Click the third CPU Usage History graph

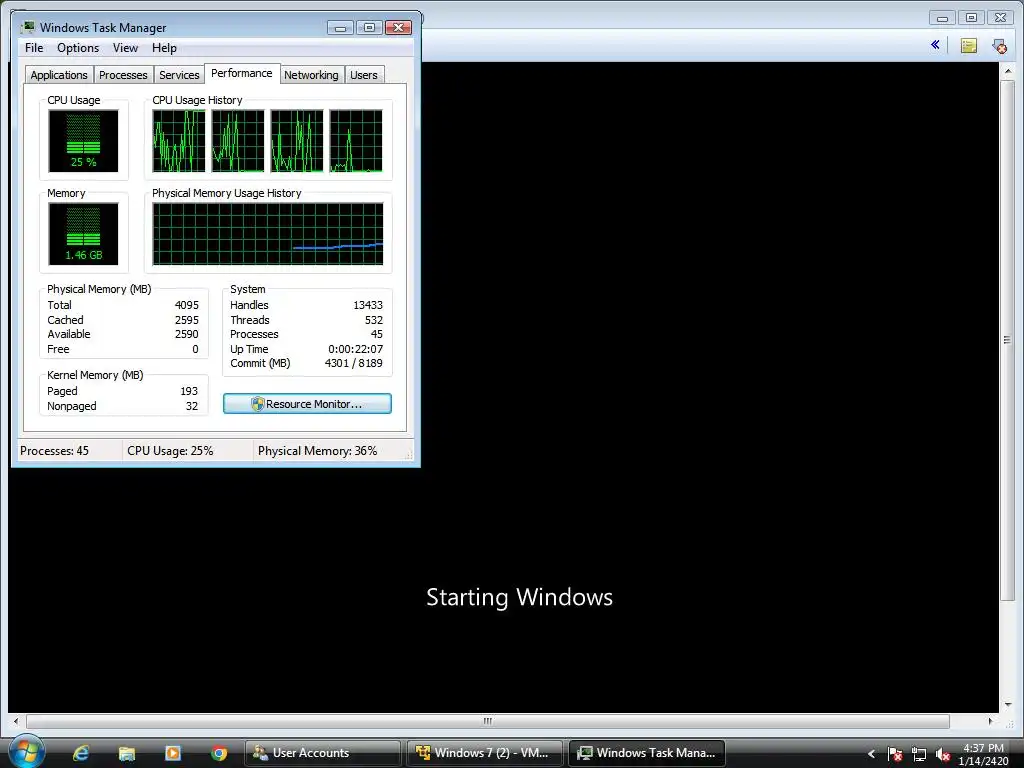coord(297,140)
